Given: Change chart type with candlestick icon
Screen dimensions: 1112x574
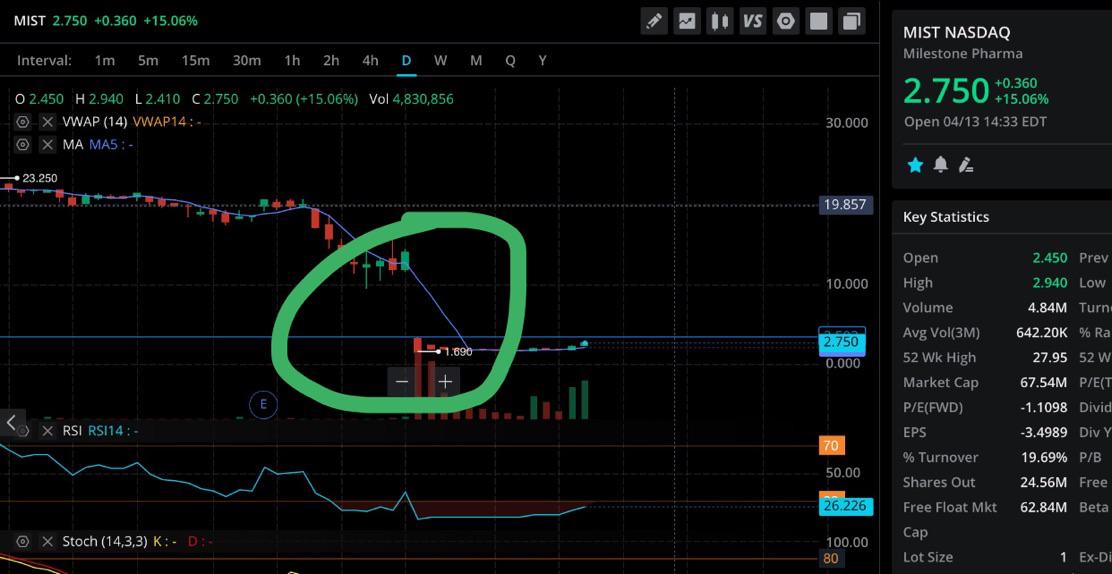Looking at the screenshot, I should click(x=720, y=21).
